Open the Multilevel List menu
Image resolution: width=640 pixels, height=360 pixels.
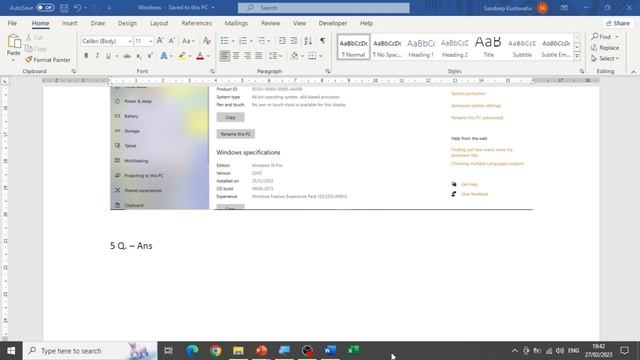[264, 41]
